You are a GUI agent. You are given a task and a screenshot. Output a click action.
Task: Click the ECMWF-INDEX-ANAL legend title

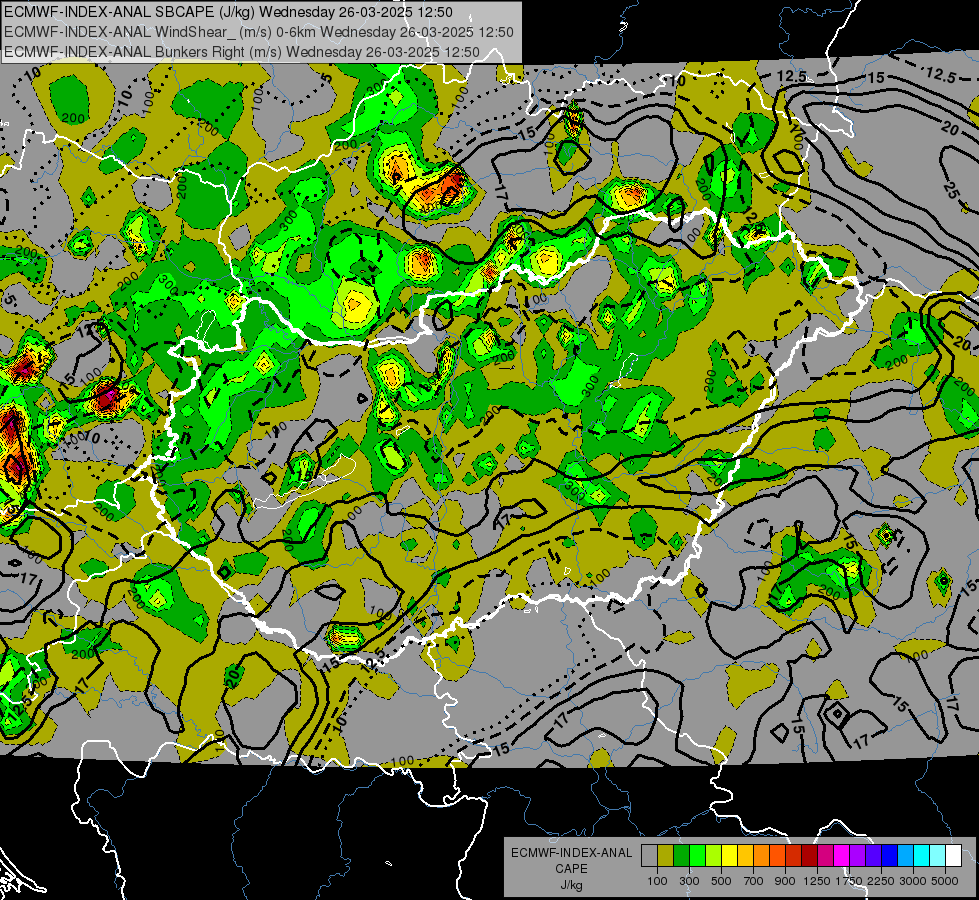571,853
